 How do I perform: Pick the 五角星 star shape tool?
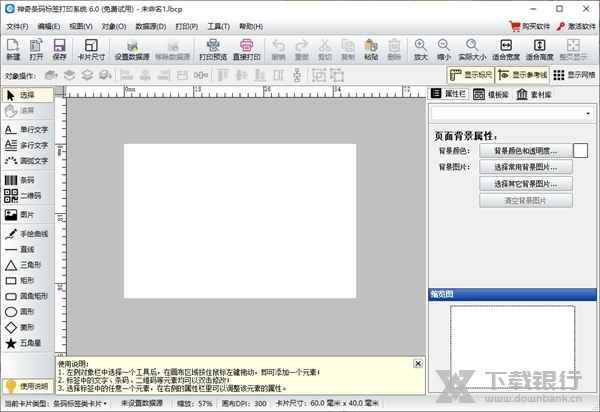tap(26, 343)
